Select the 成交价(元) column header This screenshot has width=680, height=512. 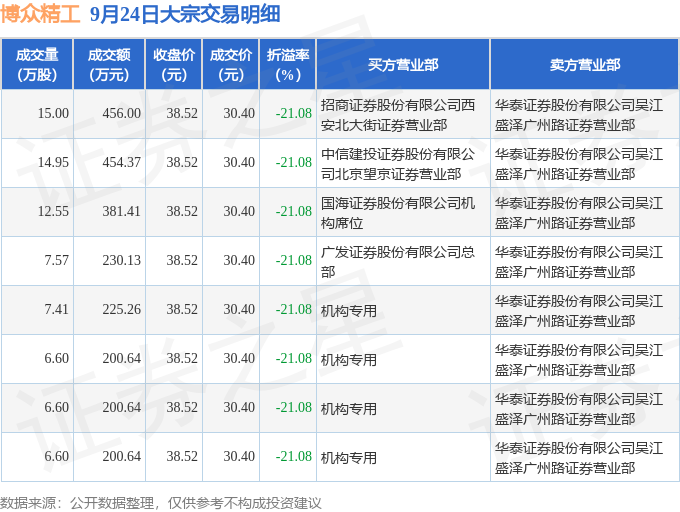click(231, 64)
